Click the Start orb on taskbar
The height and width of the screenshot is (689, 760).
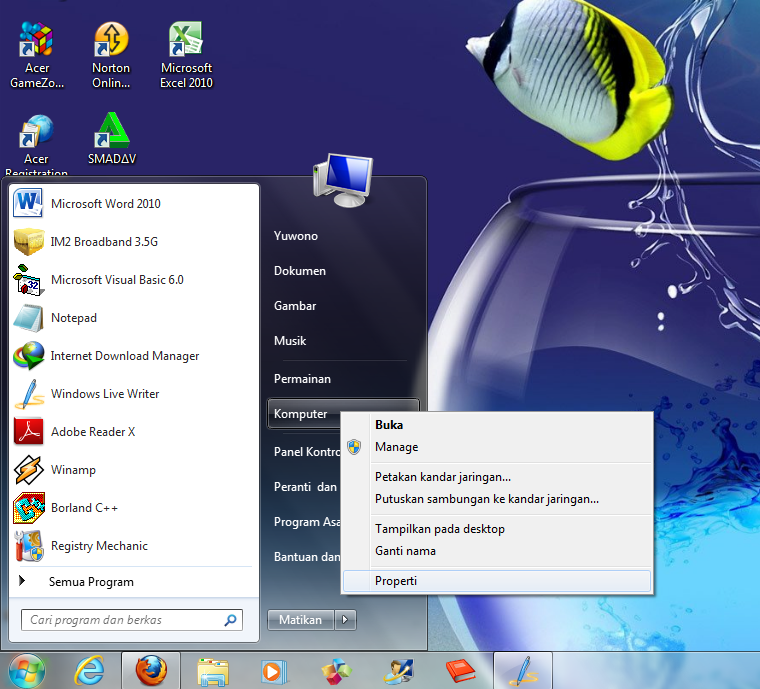(x=27, y=672)
